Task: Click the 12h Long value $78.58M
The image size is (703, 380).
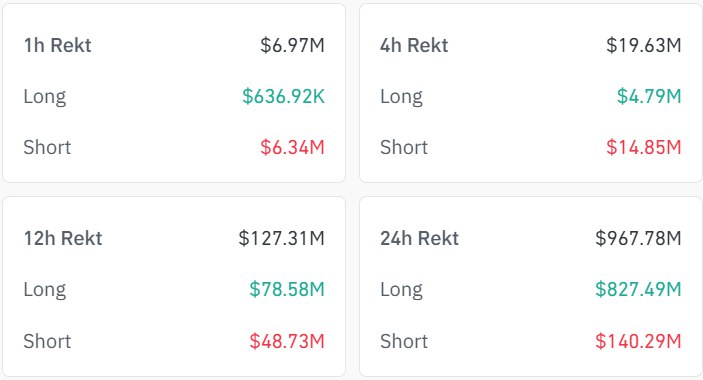Action: point(287,289)
